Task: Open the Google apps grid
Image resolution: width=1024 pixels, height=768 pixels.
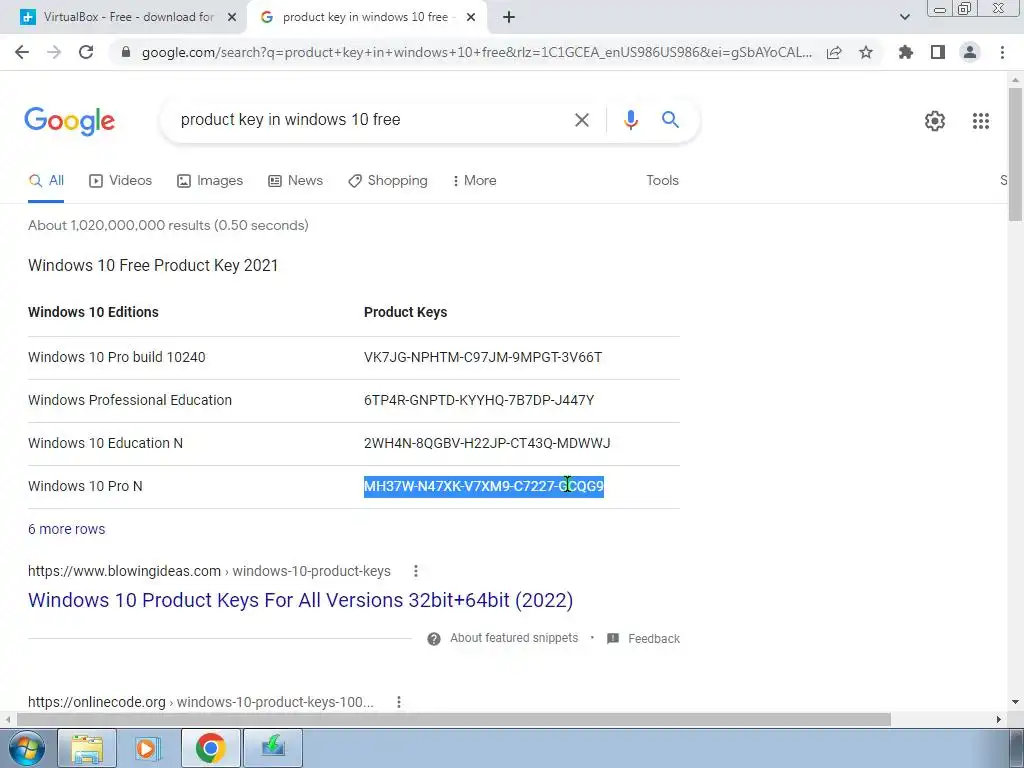Action: click(x=980, y=121)
